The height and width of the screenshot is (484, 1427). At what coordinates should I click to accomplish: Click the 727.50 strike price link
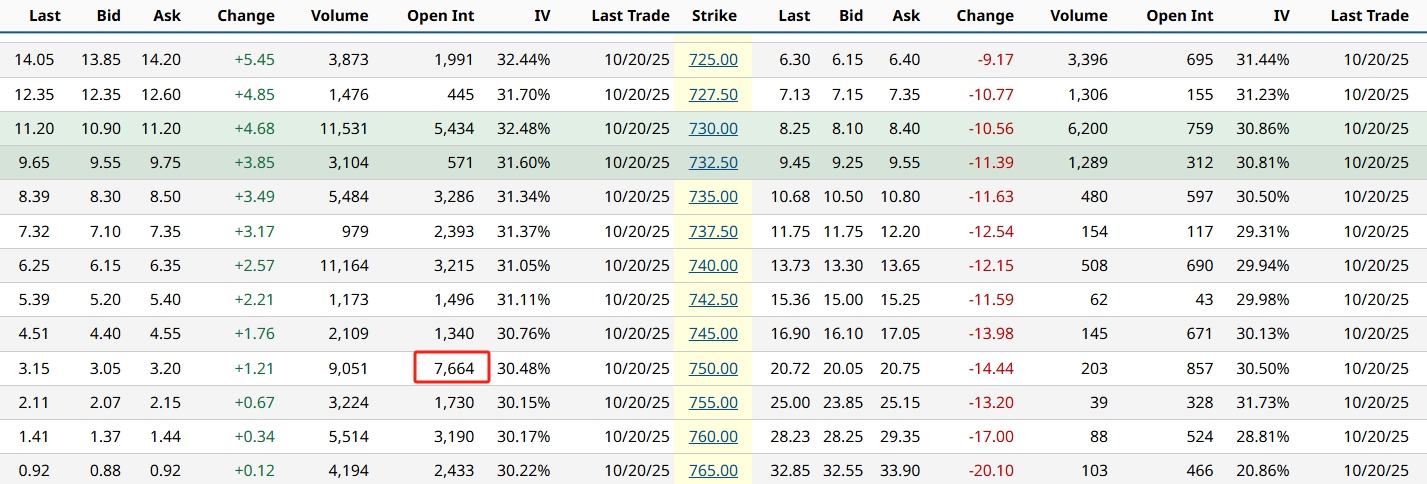(x=713, y=94)
